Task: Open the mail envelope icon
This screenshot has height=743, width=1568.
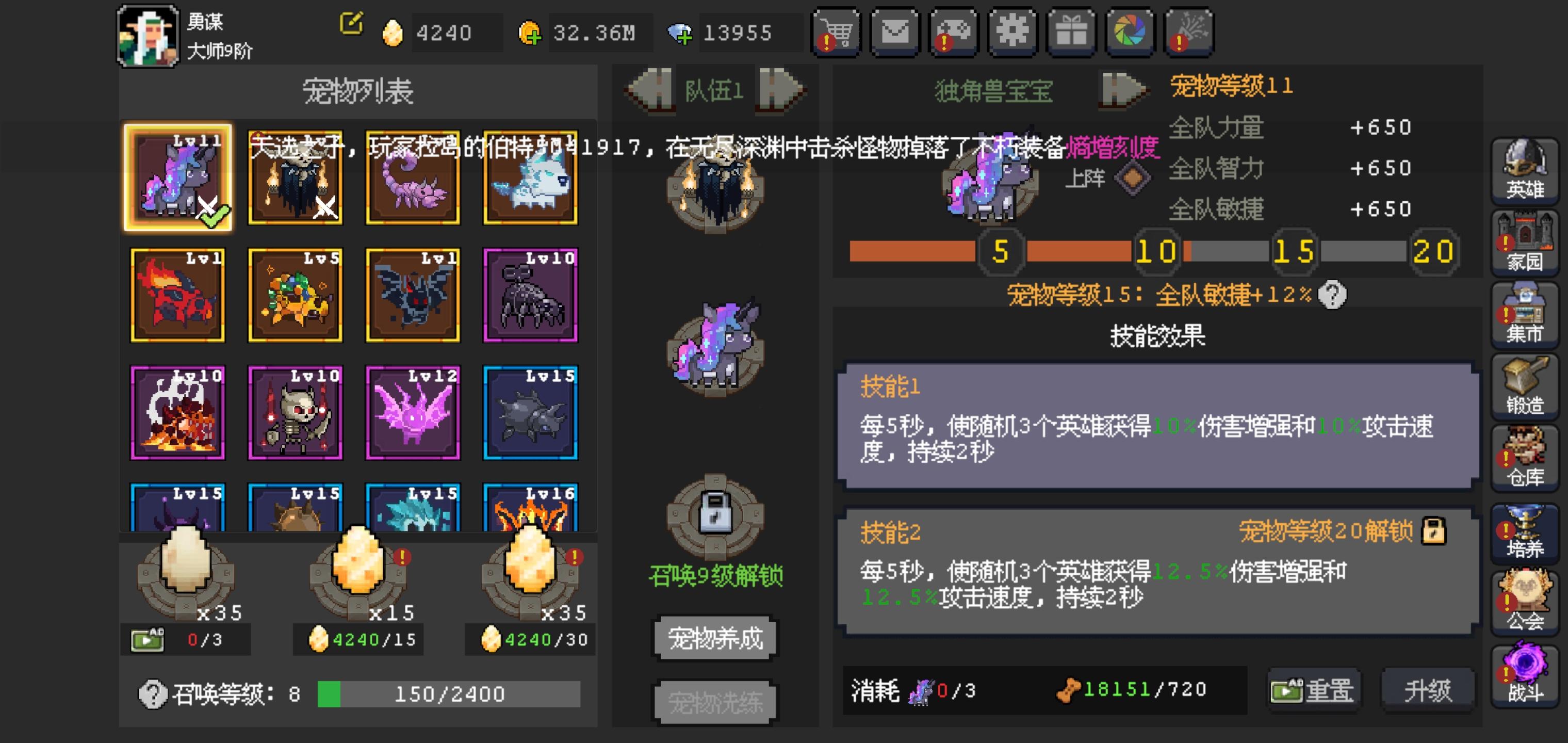Action: tap(895, 33)
